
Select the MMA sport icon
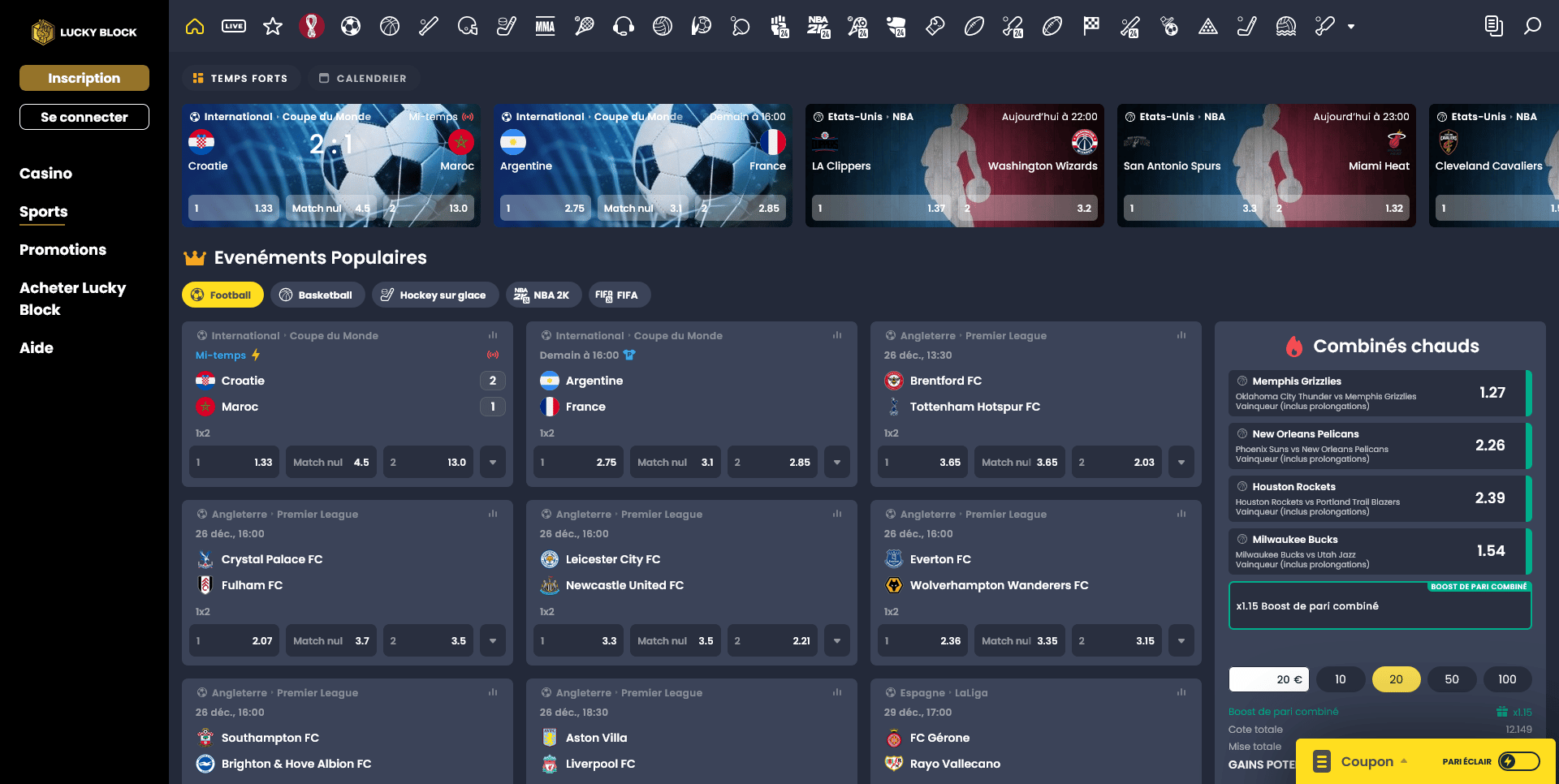click(546, 27)
